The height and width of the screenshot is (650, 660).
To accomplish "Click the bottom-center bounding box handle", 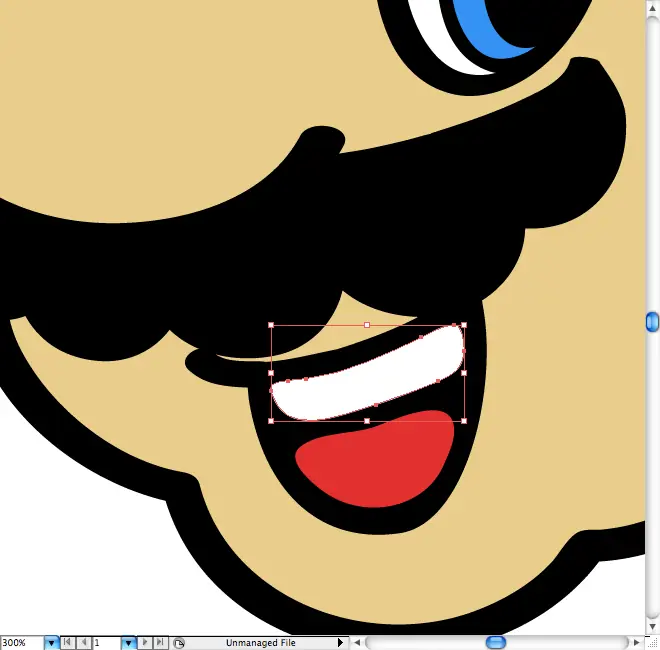I will click(367, 421).
